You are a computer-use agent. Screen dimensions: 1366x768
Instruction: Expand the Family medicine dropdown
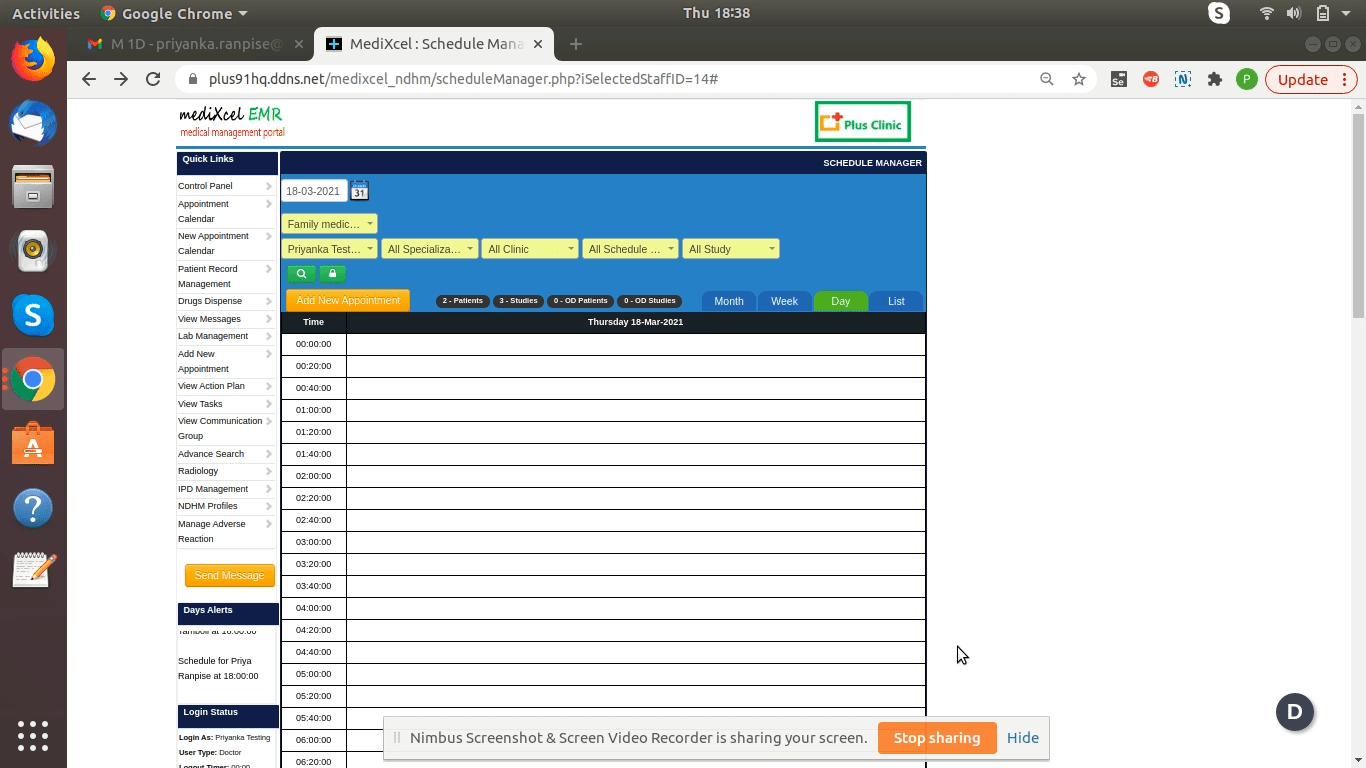click(x=329, y=224)
